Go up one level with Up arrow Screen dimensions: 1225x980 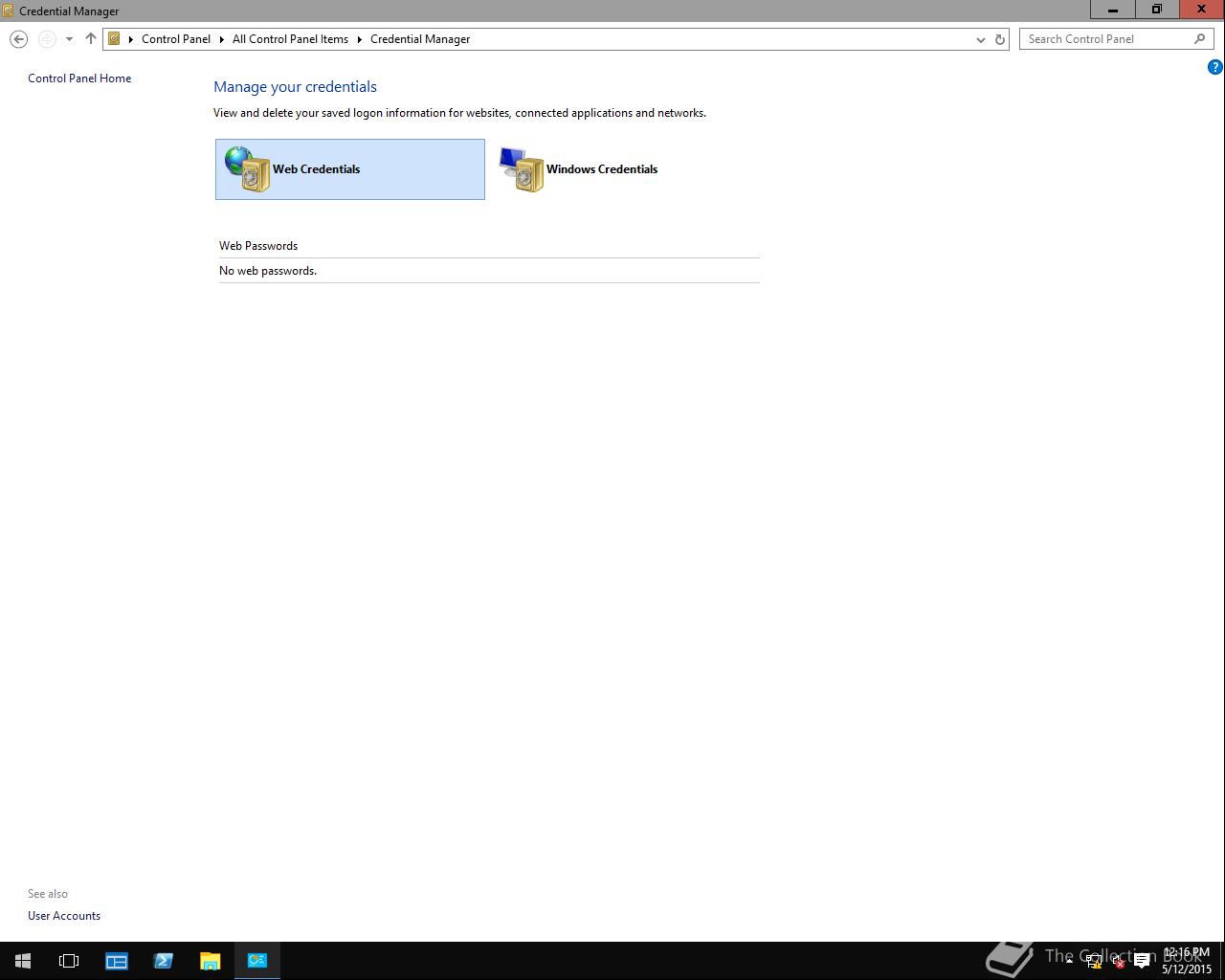(x=91, y=39)
